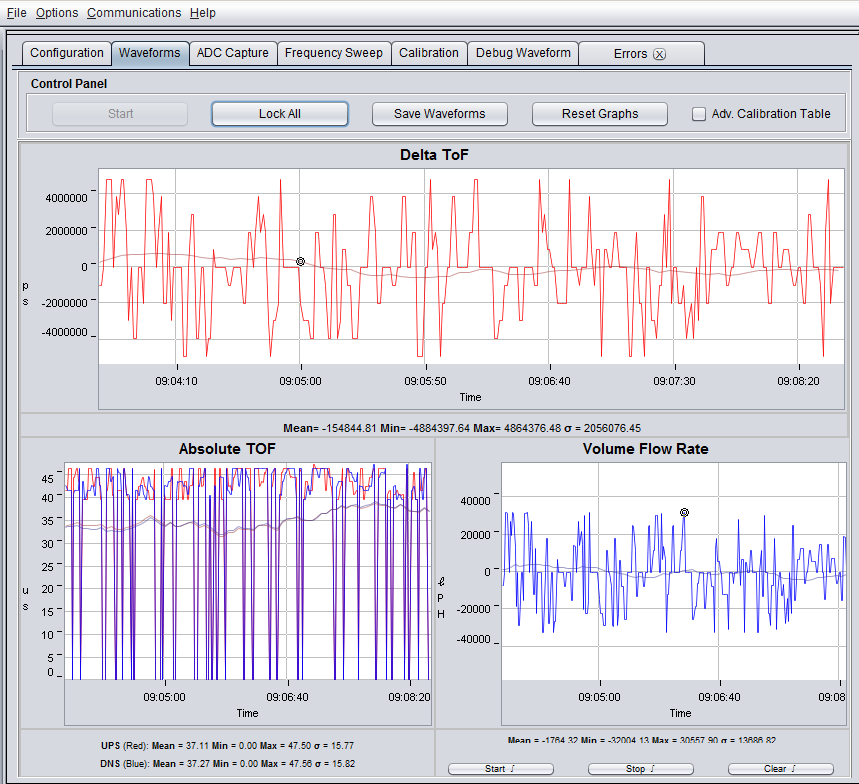Click the Clear integration button at bottom
Image resolution: width=859 pixels, height=784 pixels.
click(x=780, y=769)
